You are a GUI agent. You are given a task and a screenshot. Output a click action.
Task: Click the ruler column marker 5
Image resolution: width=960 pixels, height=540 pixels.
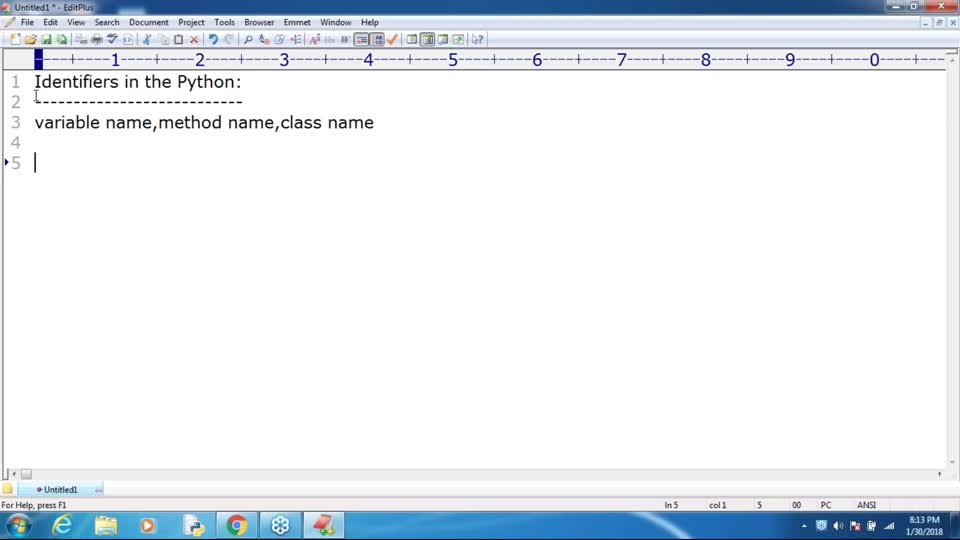(x=452, y=60)
